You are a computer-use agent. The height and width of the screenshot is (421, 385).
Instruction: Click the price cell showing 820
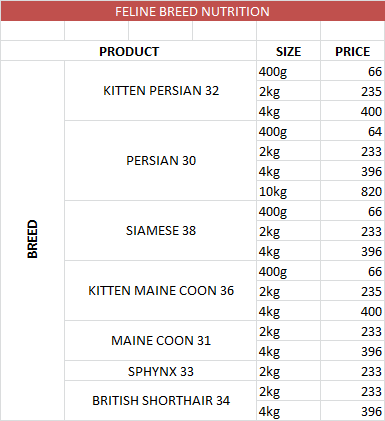353,191
